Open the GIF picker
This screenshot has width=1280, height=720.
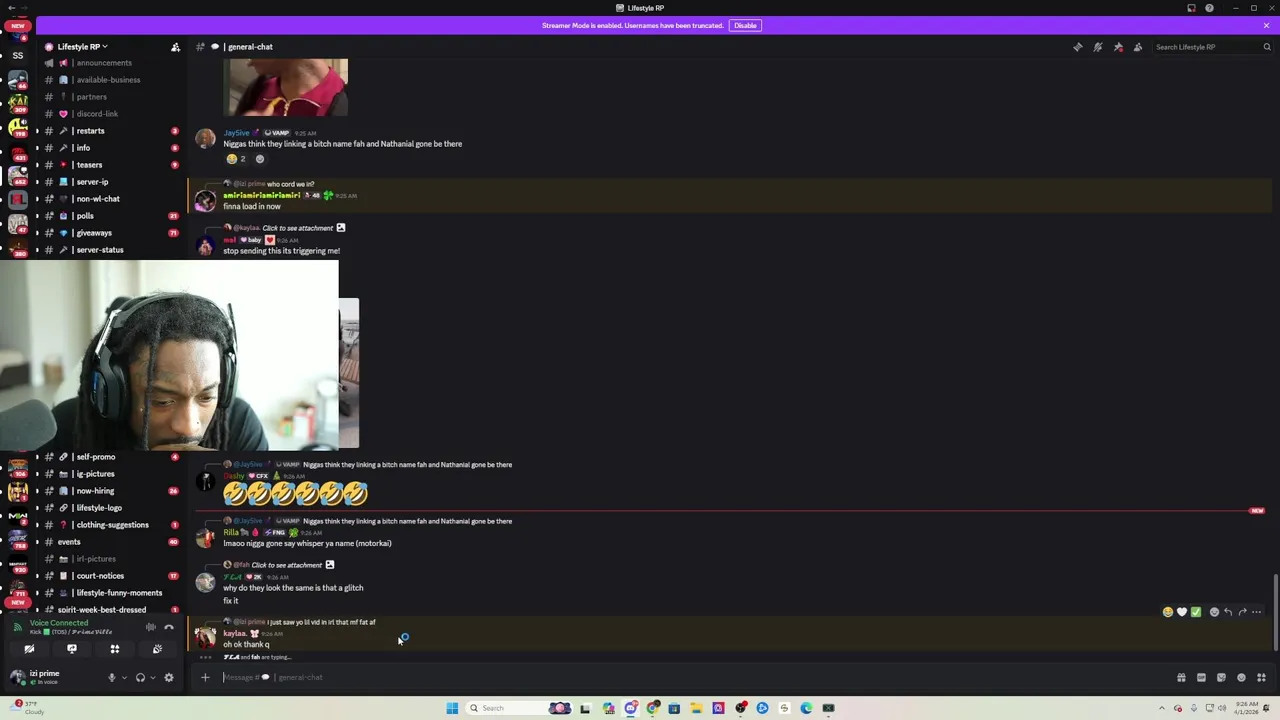tap(1201, 677)
